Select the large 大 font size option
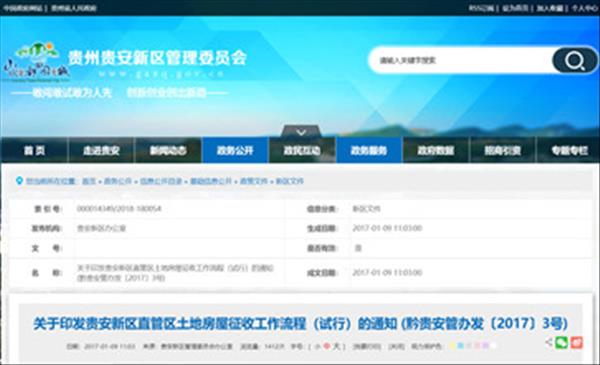Screen dimensions: 600x365 pos(336,346)
